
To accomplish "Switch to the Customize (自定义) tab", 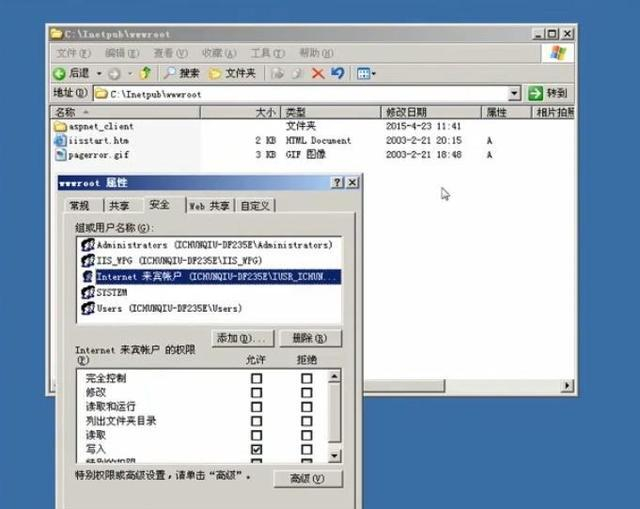I will click(255, 206).
